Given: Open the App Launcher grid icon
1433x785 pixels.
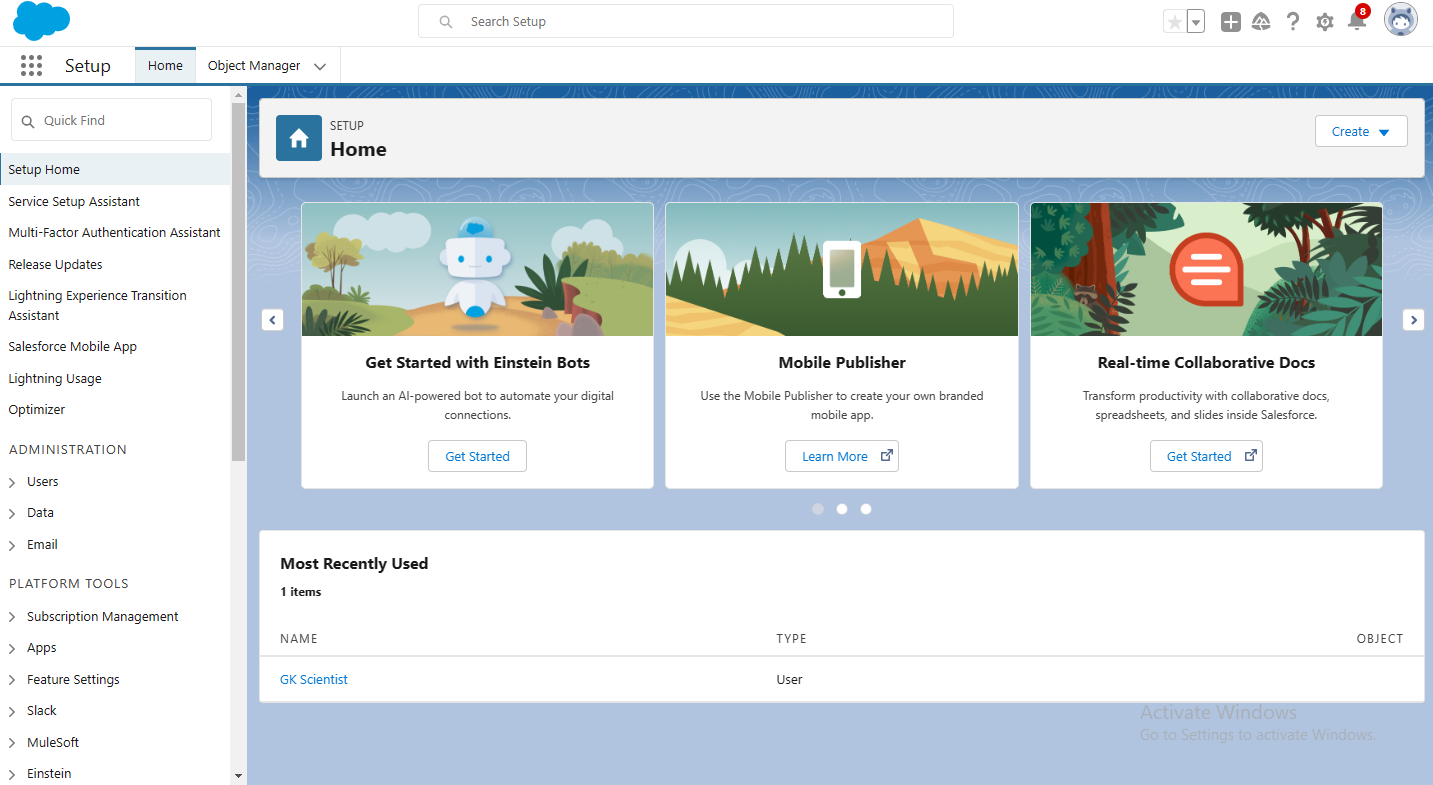Looking at the screenshot, I should (x=31, y=66).
